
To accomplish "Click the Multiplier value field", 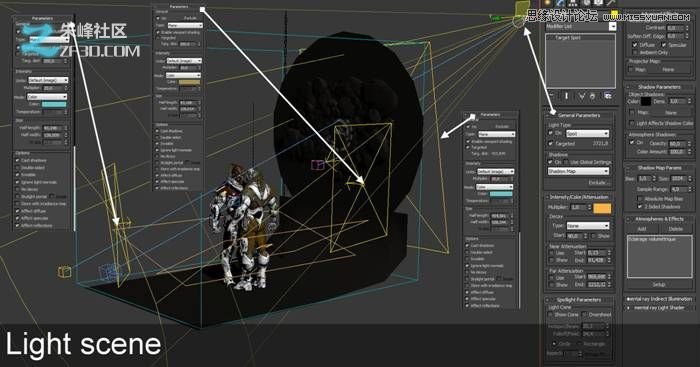I will (x=579, y=208).
